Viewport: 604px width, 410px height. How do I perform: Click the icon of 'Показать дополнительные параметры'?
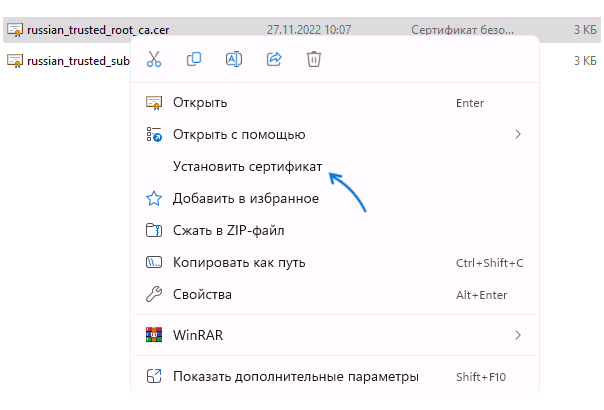coord(154,376)
